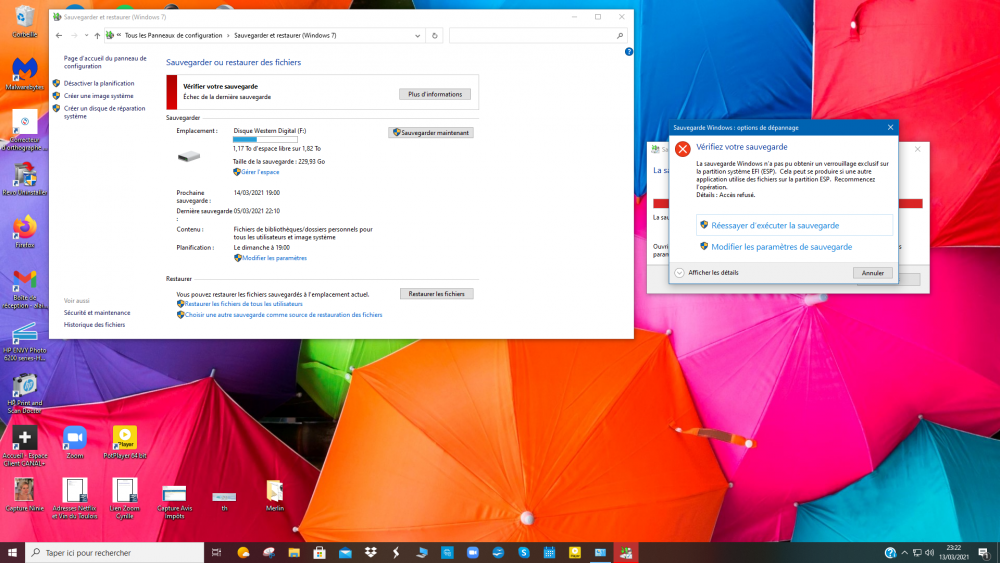This screenshot has height=563, width=1000.
Task: Open the Dropbox icon in the taskbar
Action: (371, 553)
